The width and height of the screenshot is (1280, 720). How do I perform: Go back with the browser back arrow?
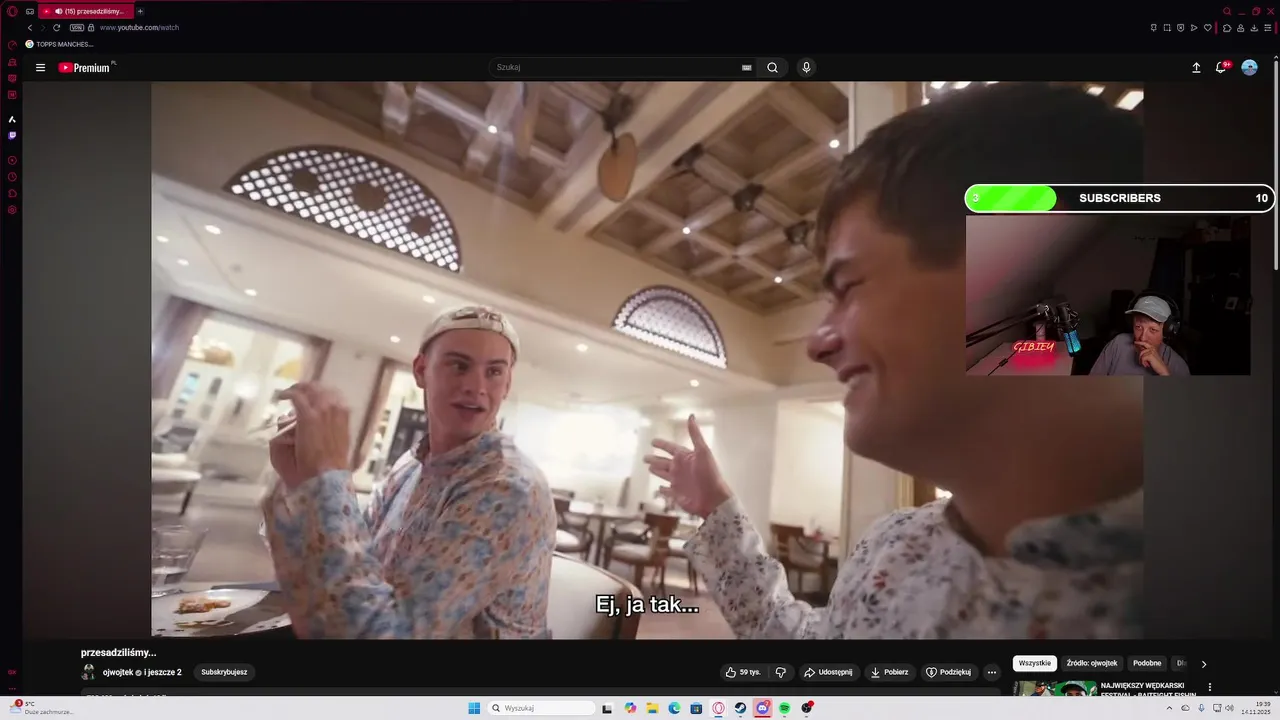tap(29, 28)
